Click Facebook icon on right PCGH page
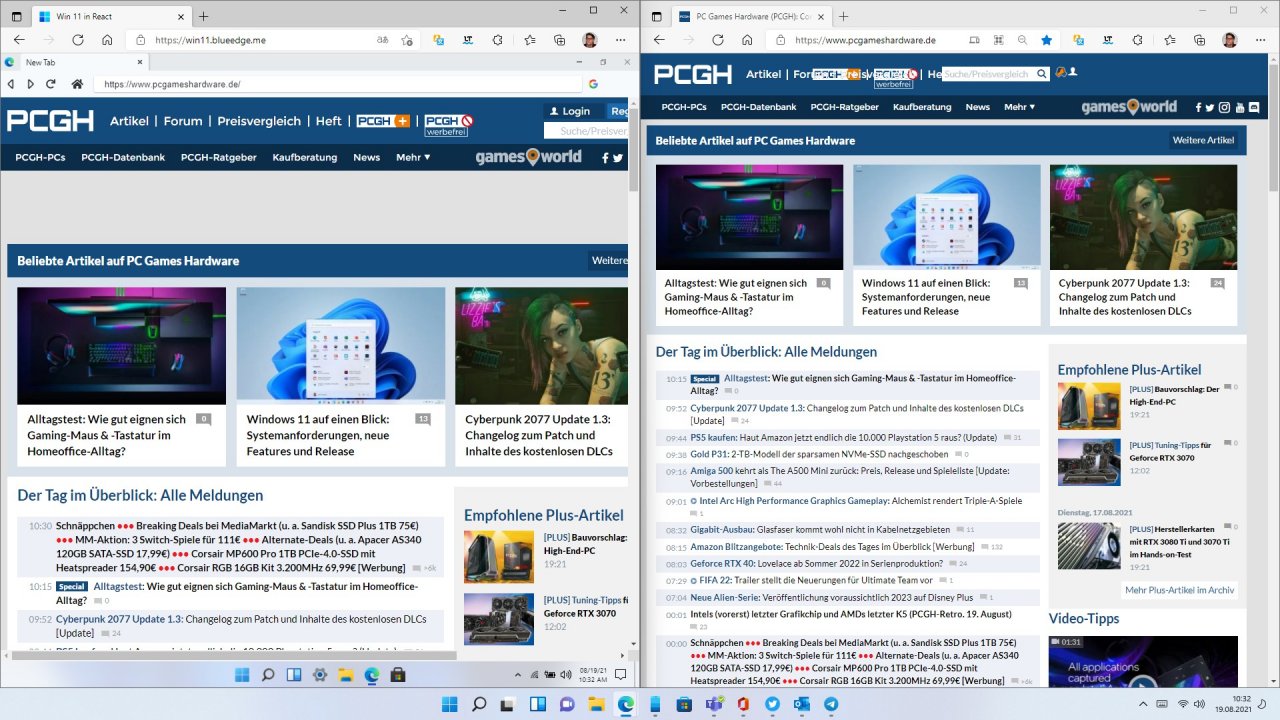Screen dimensions: 1280x720 [1196, 107]
